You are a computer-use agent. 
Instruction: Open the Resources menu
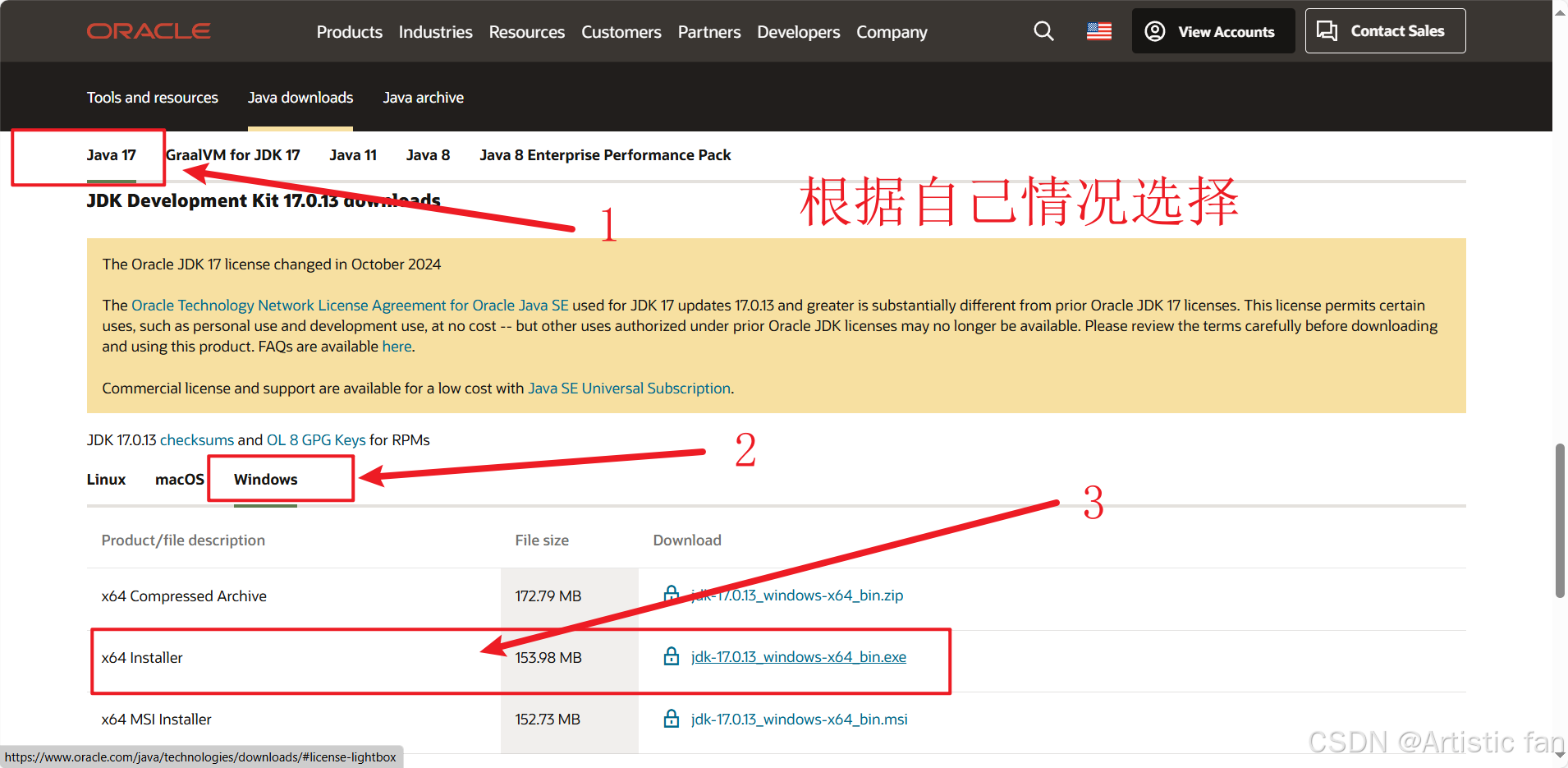point(527,32)
